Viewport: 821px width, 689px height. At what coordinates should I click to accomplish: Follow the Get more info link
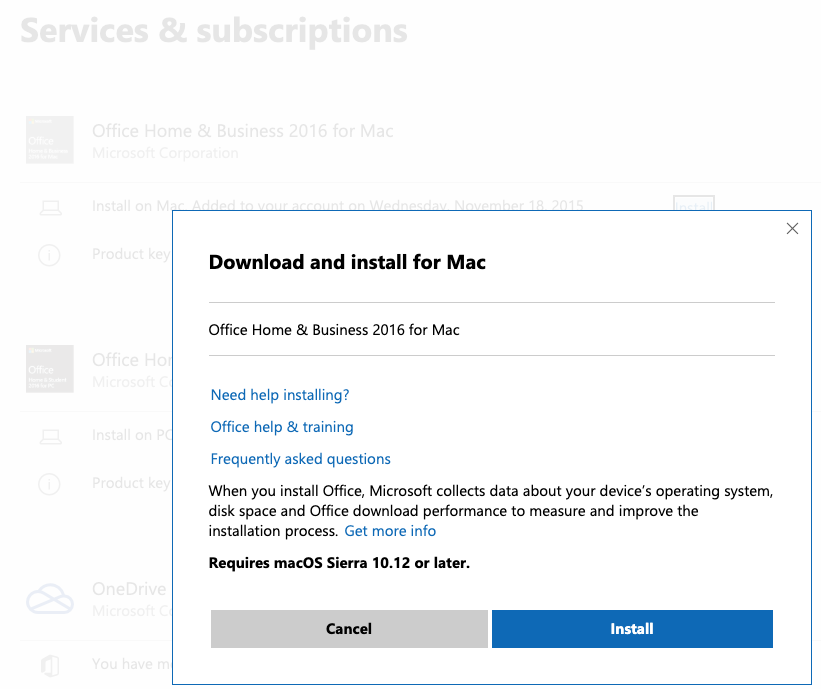tap(390, 531)
